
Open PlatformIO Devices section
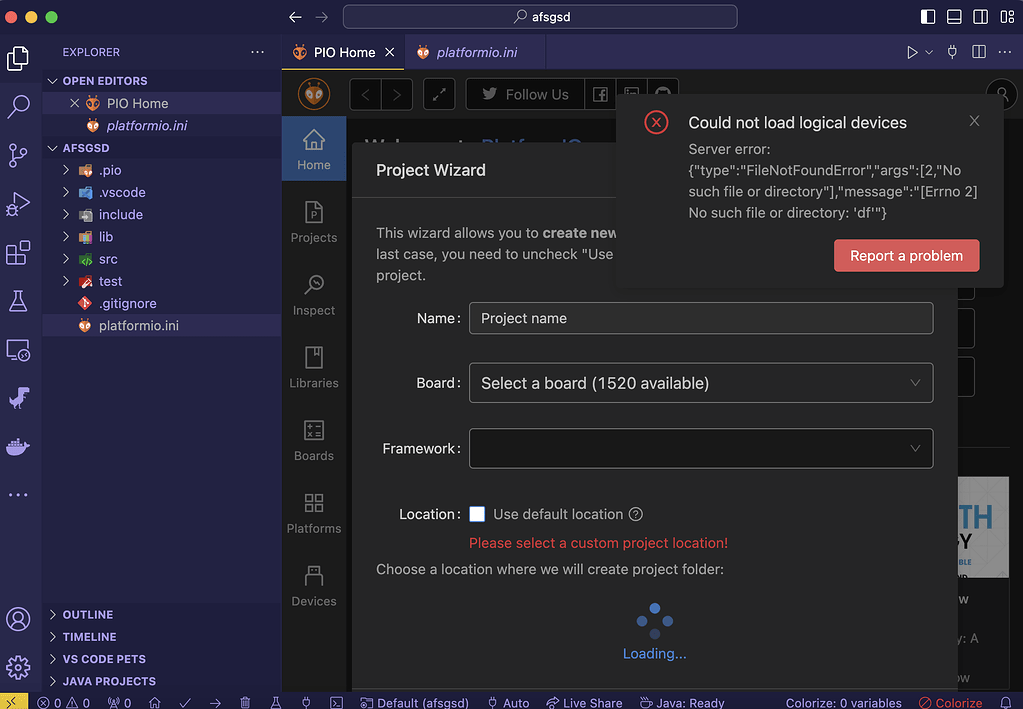(x=314, y=585)
